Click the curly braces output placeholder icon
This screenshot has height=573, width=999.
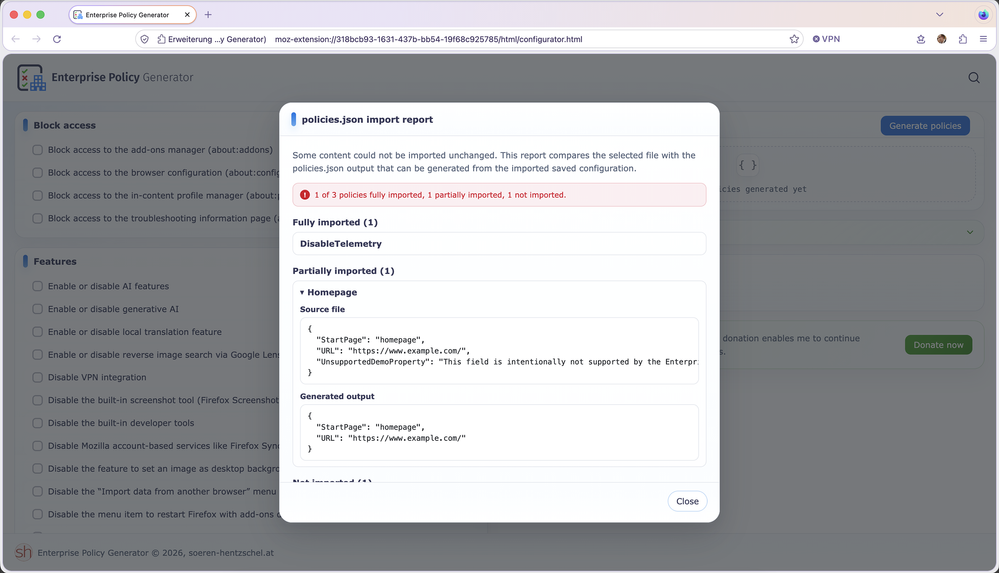coord(747,165)
